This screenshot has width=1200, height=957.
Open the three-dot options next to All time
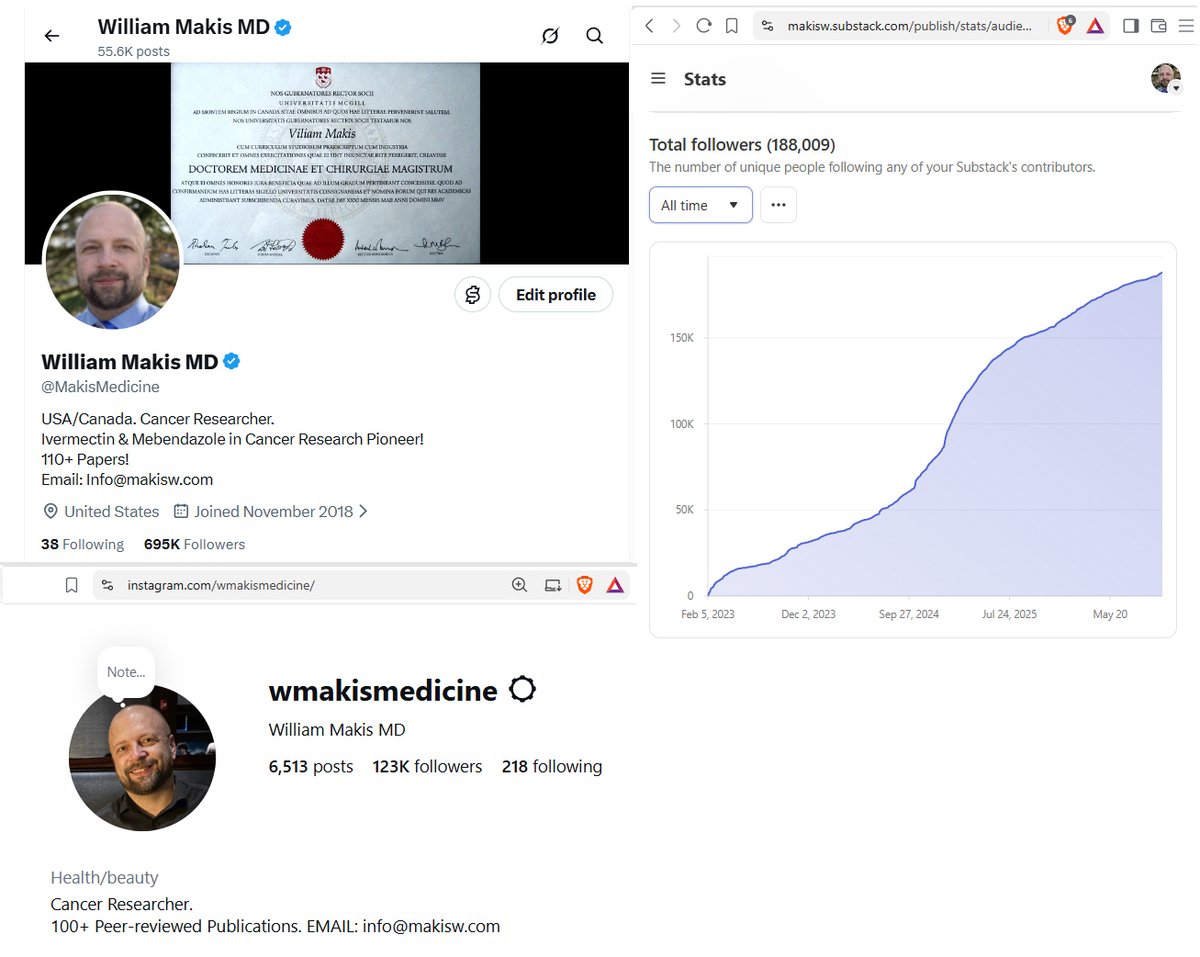[778, 205]
